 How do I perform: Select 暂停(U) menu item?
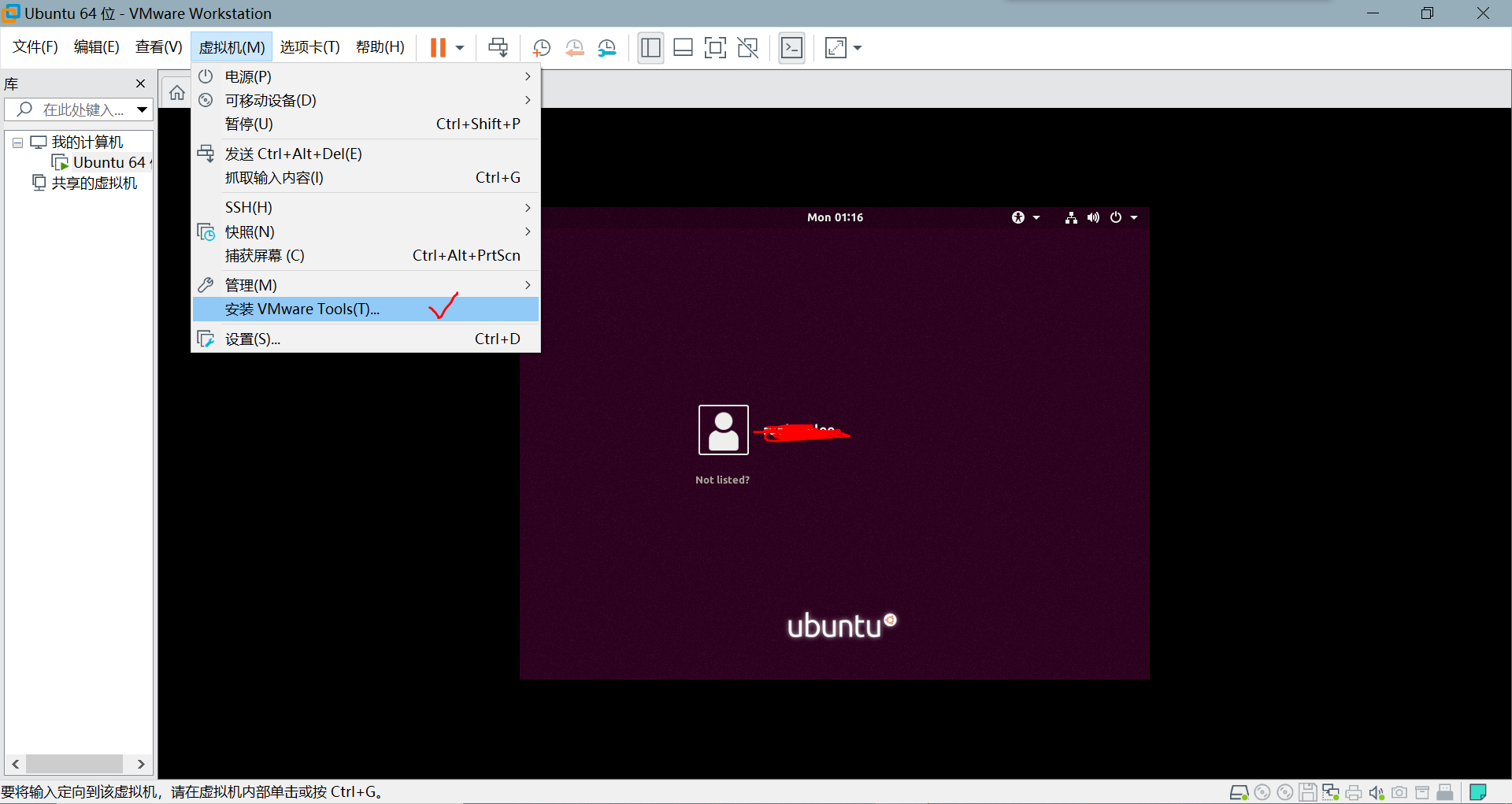[365, 124]
